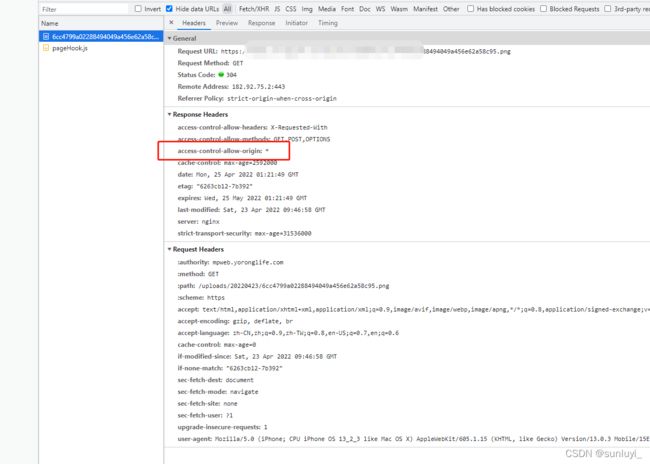Click the :path uploads header line
Viewport: 650px width, 464px height.
click(283, 286)
